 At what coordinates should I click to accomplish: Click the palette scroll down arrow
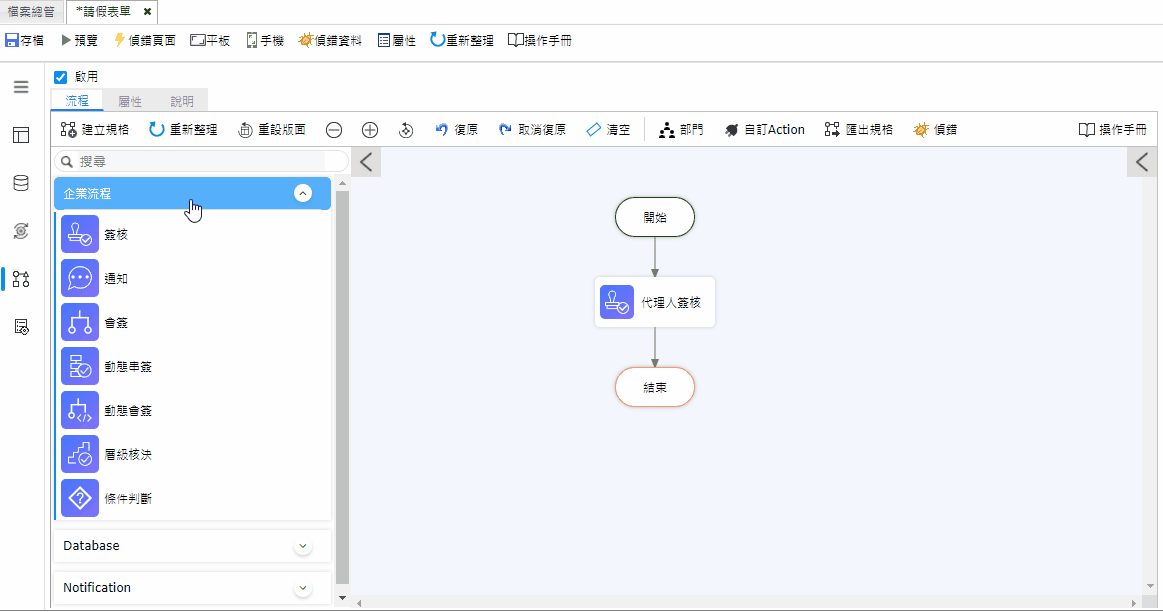point(342,597)
